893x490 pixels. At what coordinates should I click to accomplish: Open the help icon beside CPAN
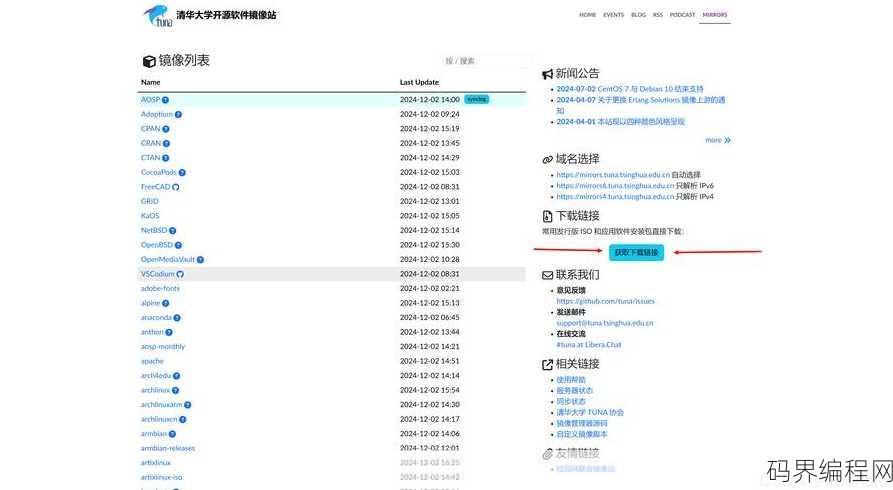click(166, 129)
